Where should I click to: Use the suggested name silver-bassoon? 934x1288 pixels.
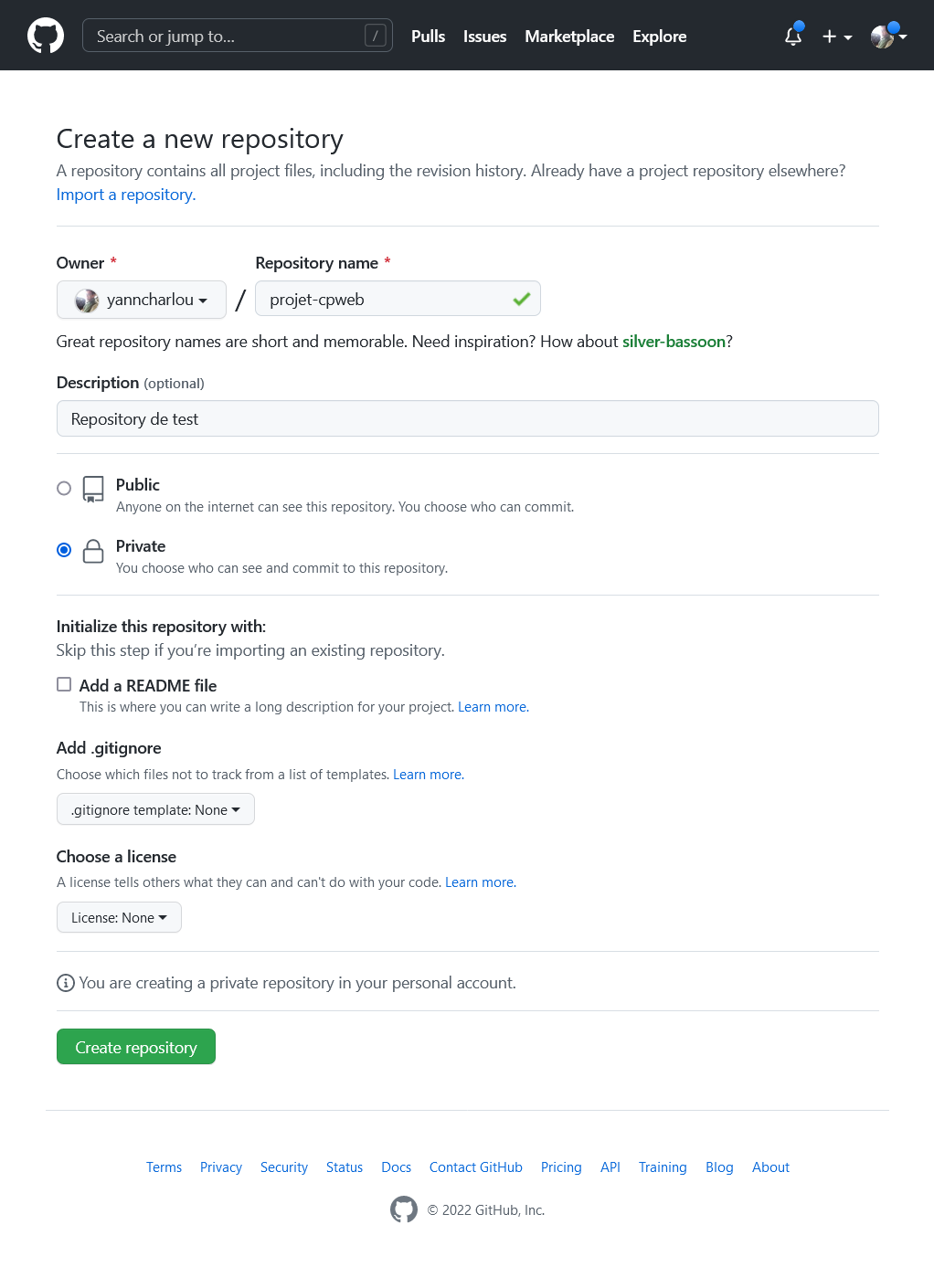(674, 342)
